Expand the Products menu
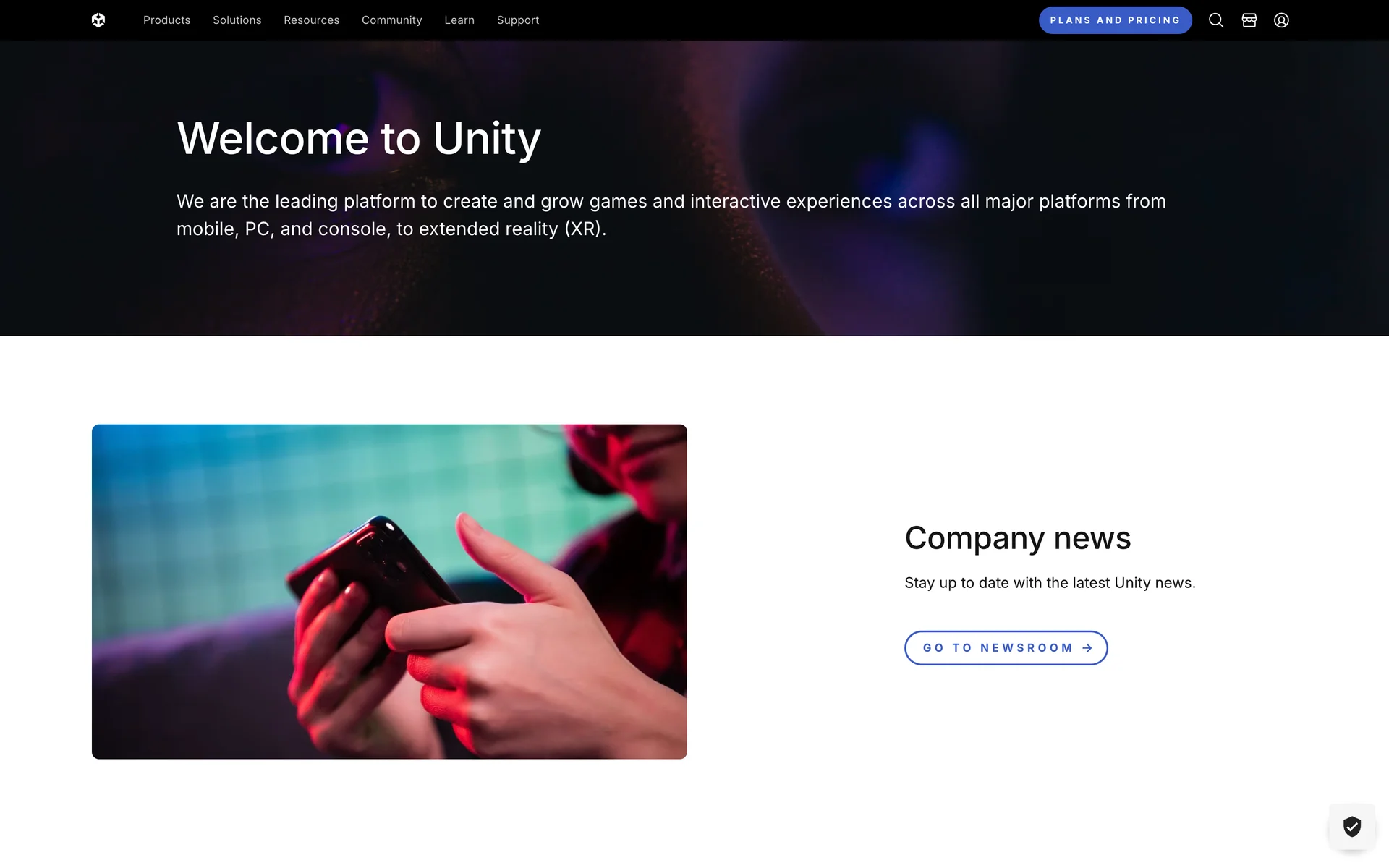 (167, 20)
